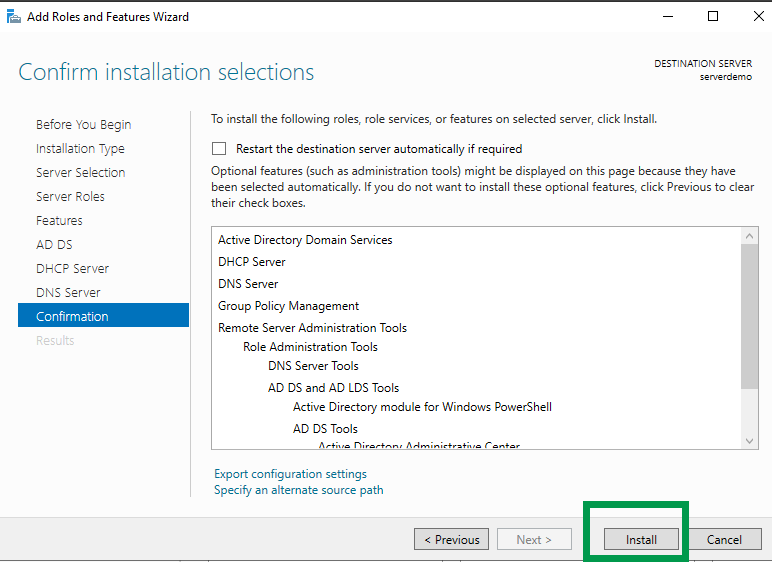This screenshot has height=562, width=772.
Task: Open the Installation Type step
Action: point(80,149)
